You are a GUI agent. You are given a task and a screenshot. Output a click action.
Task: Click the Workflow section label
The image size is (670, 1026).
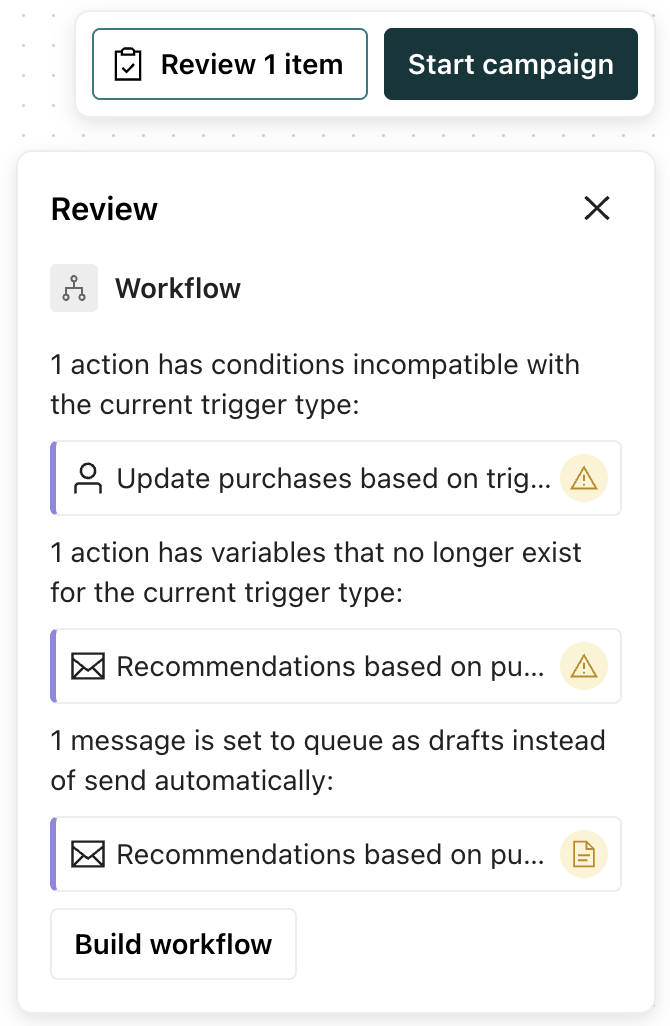178,288
